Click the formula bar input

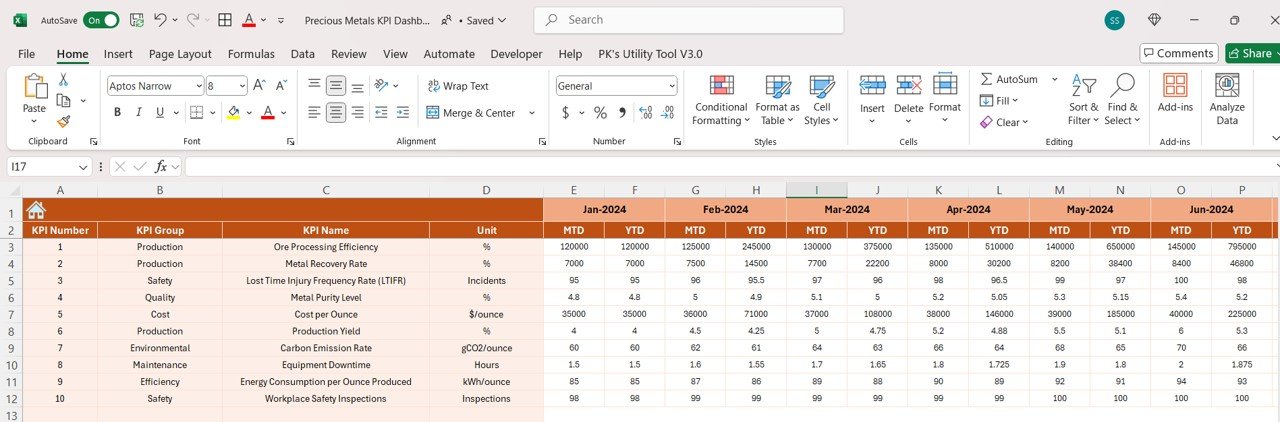pyautogui.click(x=732, y=167)
